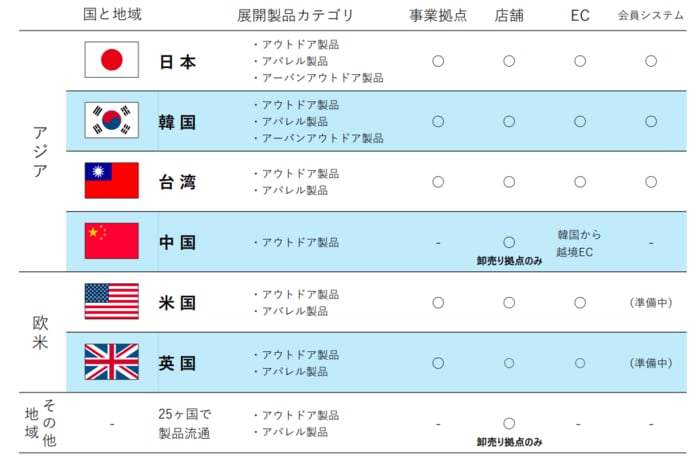Select the 店舗 circle for 米国

pyautogui.click(x=509, y=303)
